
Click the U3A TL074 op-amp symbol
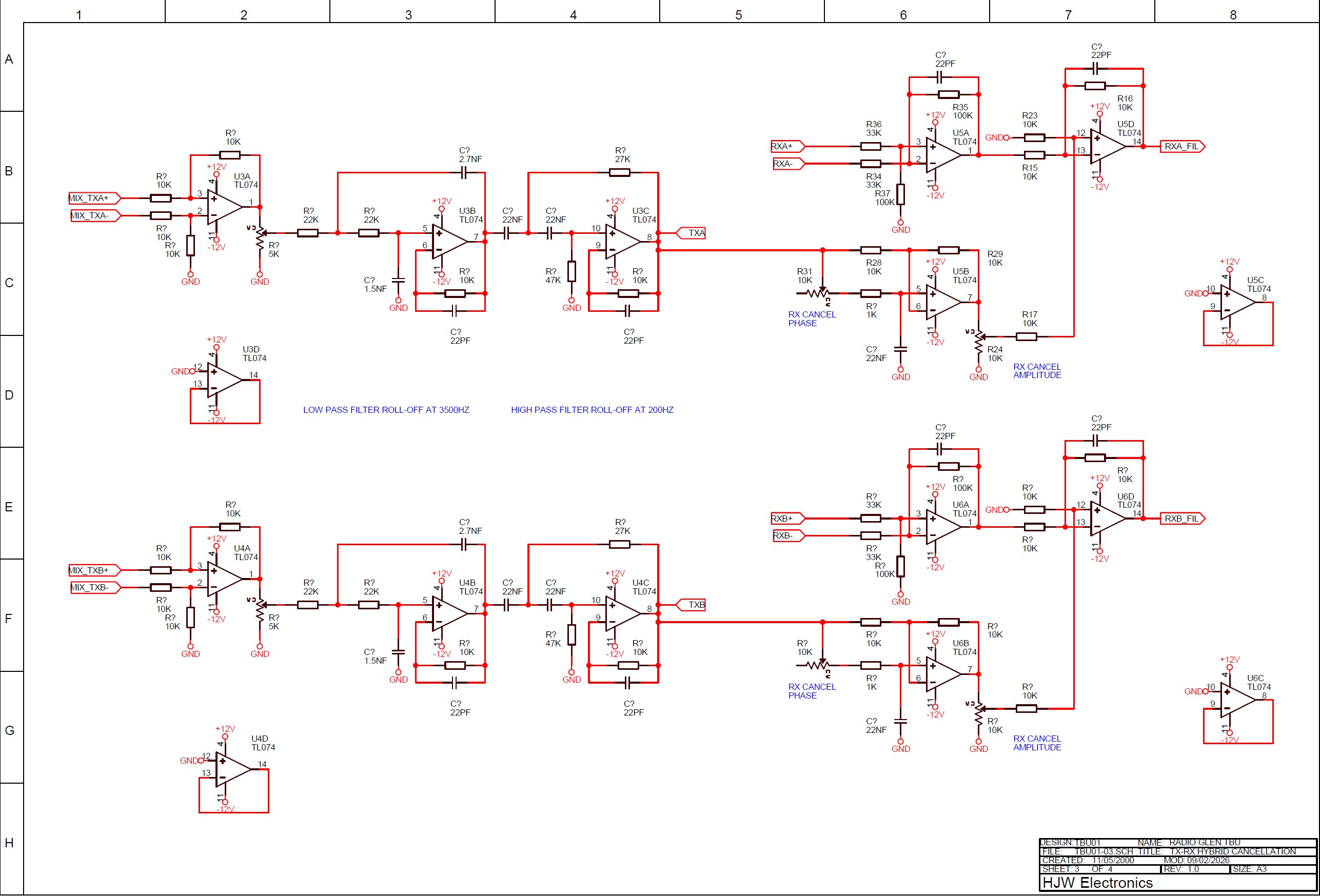224,207
